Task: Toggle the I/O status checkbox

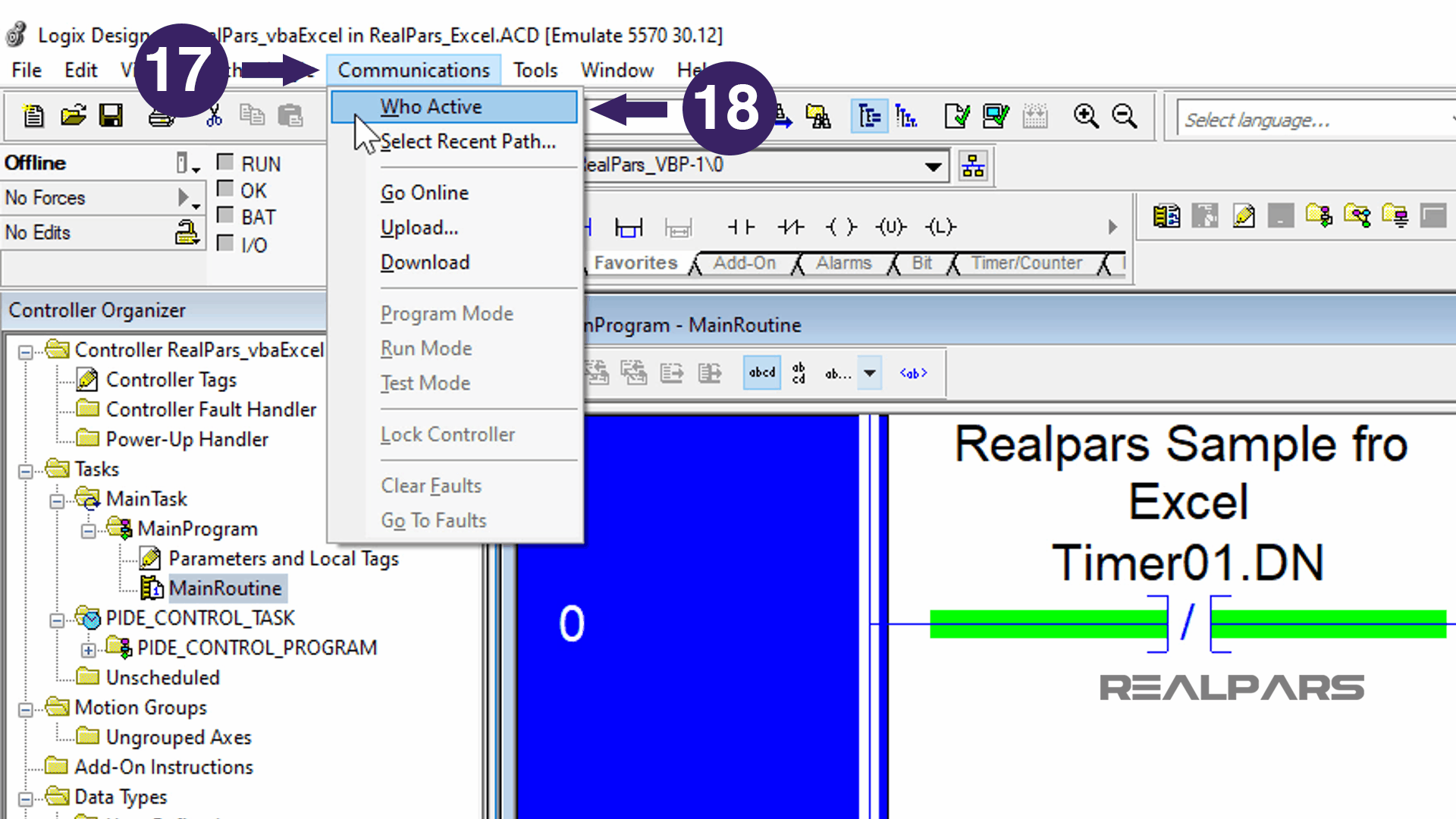Action: click(x=224, y=243)
